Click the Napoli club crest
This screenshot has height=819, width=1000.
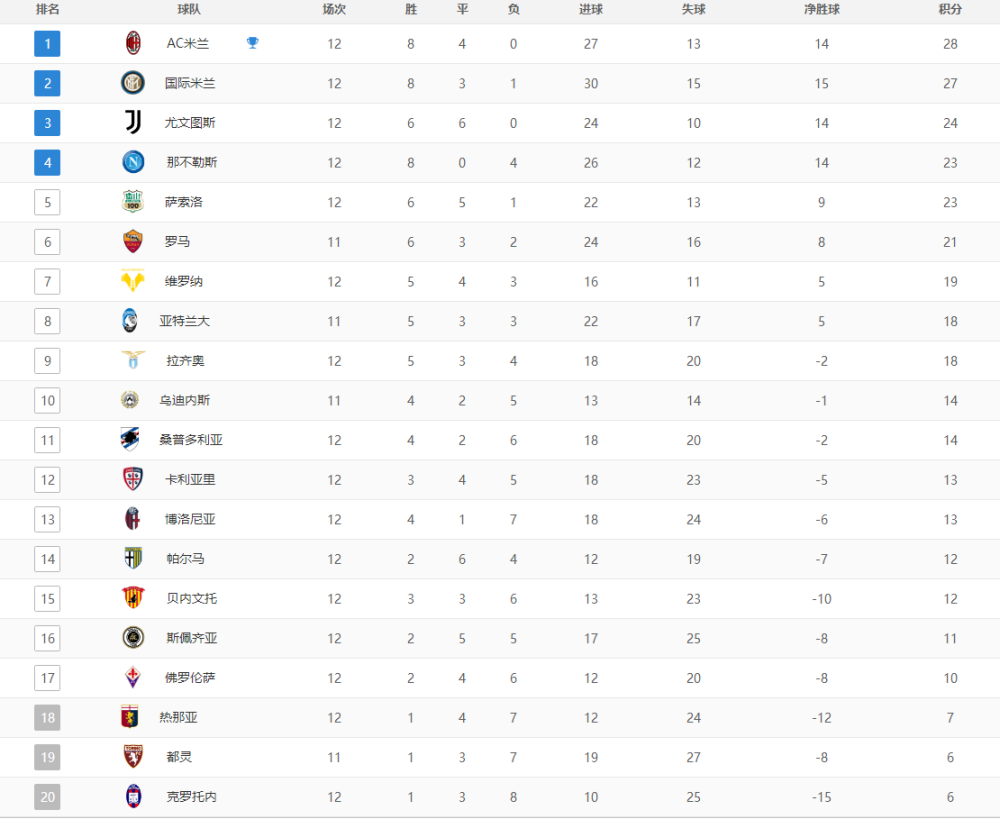(x=133, y=162)
